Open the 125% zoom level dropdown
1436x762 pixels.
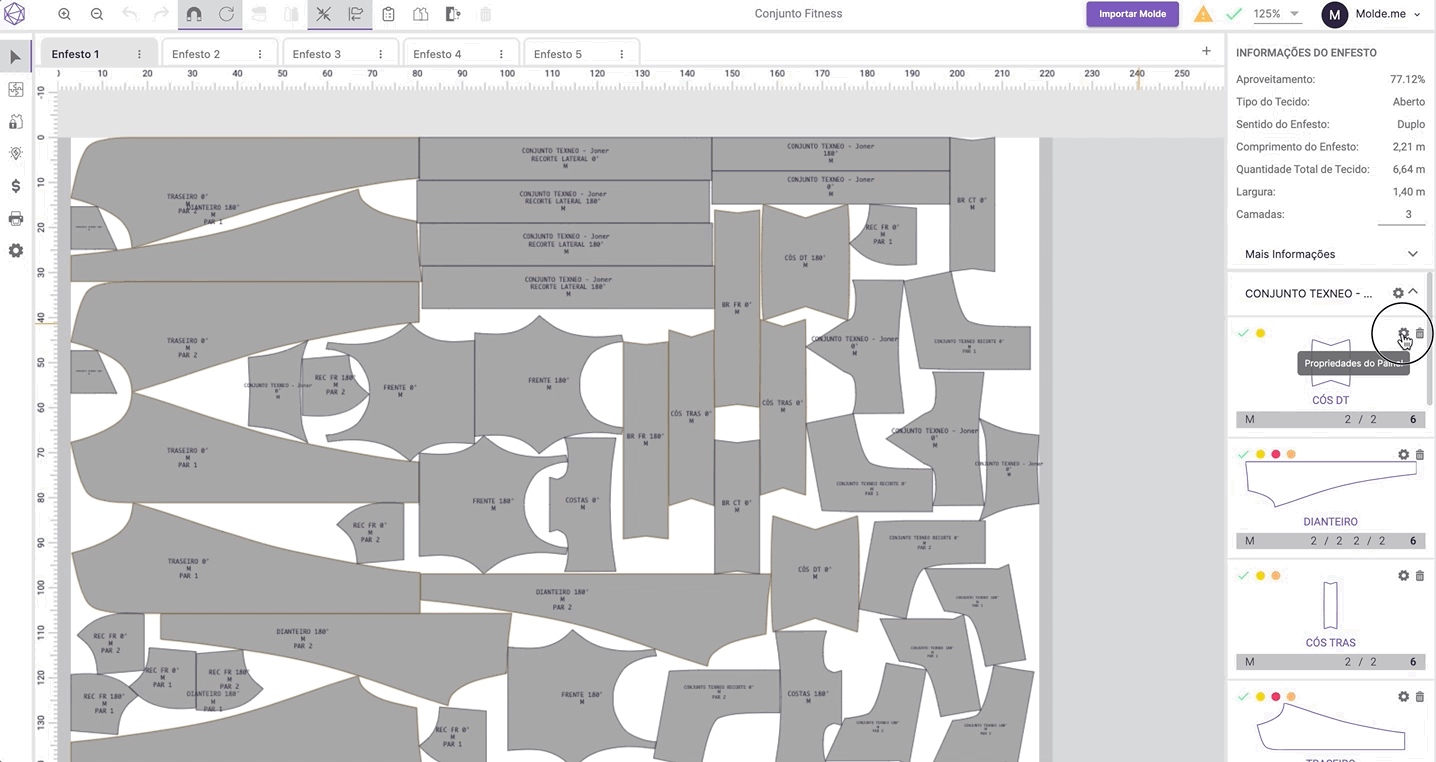(1277, 14)
